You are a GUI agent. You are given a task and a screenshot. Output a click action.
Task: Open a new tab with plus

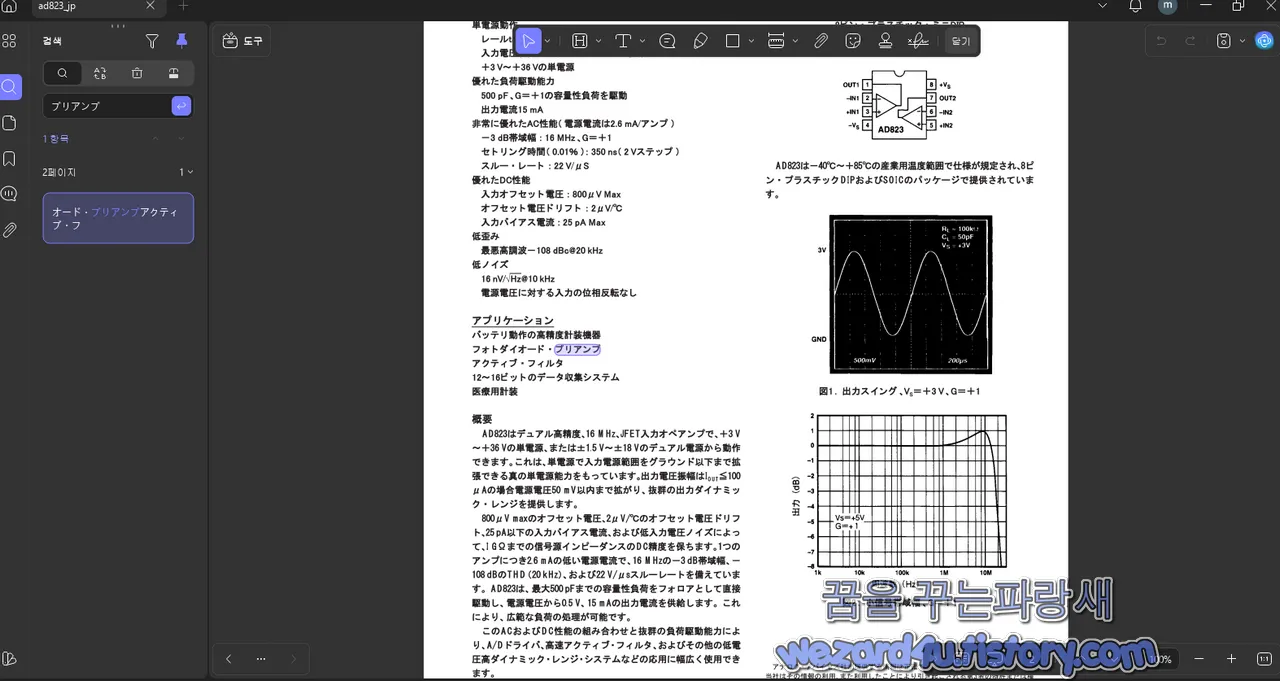click(x=183, y=6)
